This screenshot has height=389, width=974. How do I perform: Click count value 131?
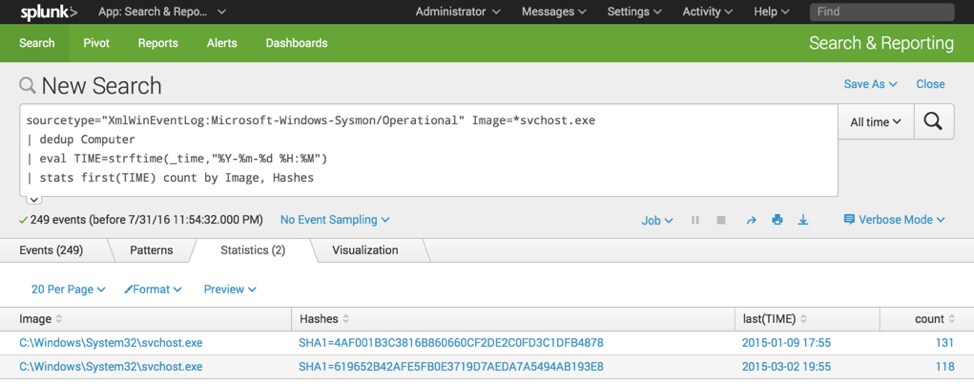(x=945, y=343)
